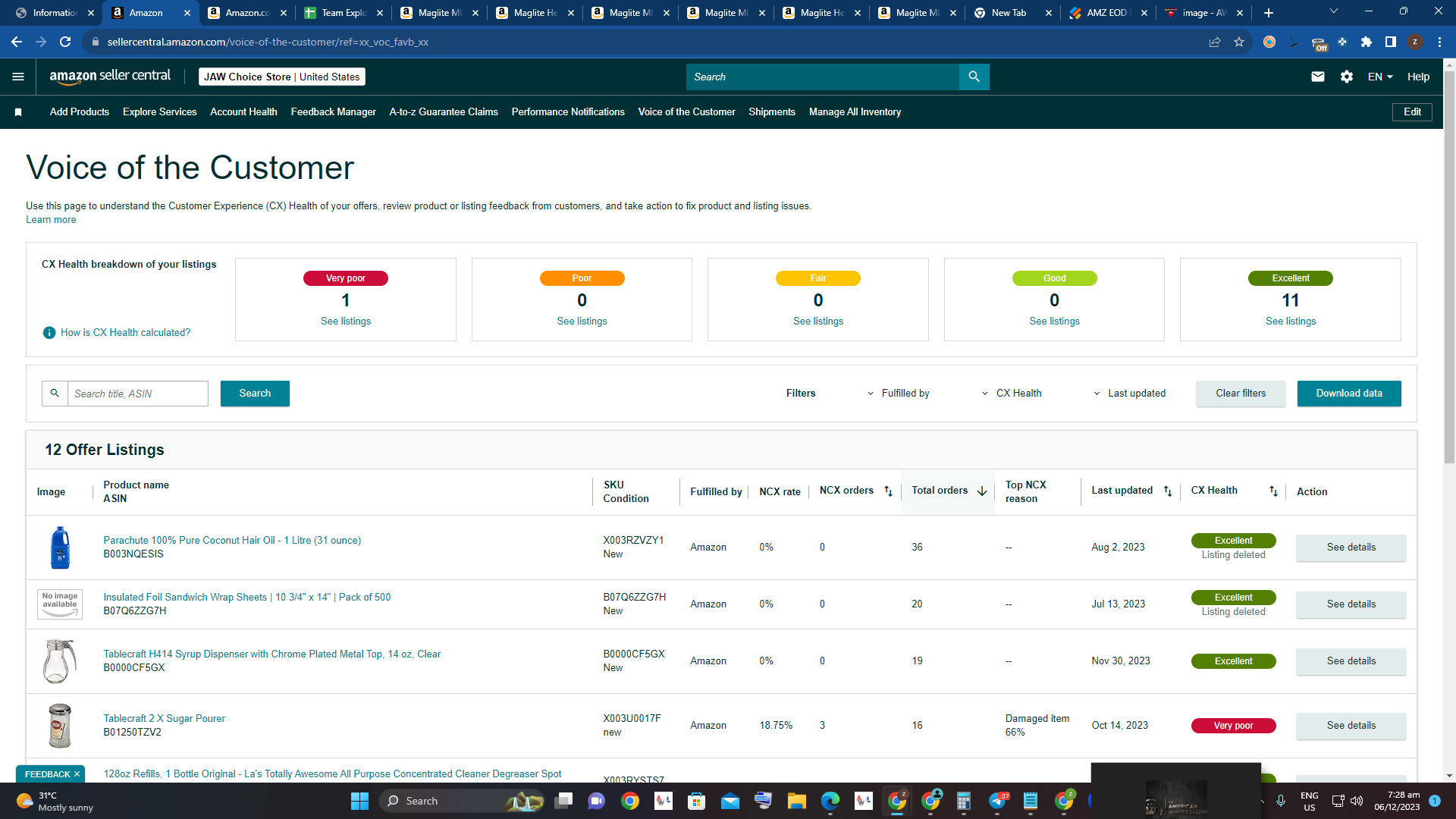Open the Insulated Foil Sandwich Wrap Sheets link
This screenshot has width=1456, height=819.
coord(246,598)
